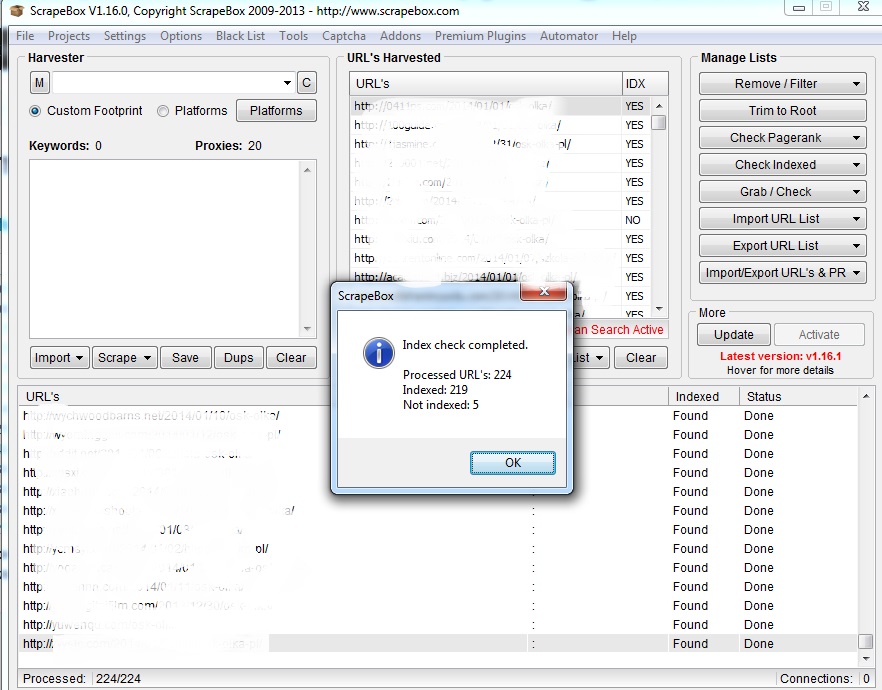Click 'Hover for more details' text

click(x=780, y=370)
